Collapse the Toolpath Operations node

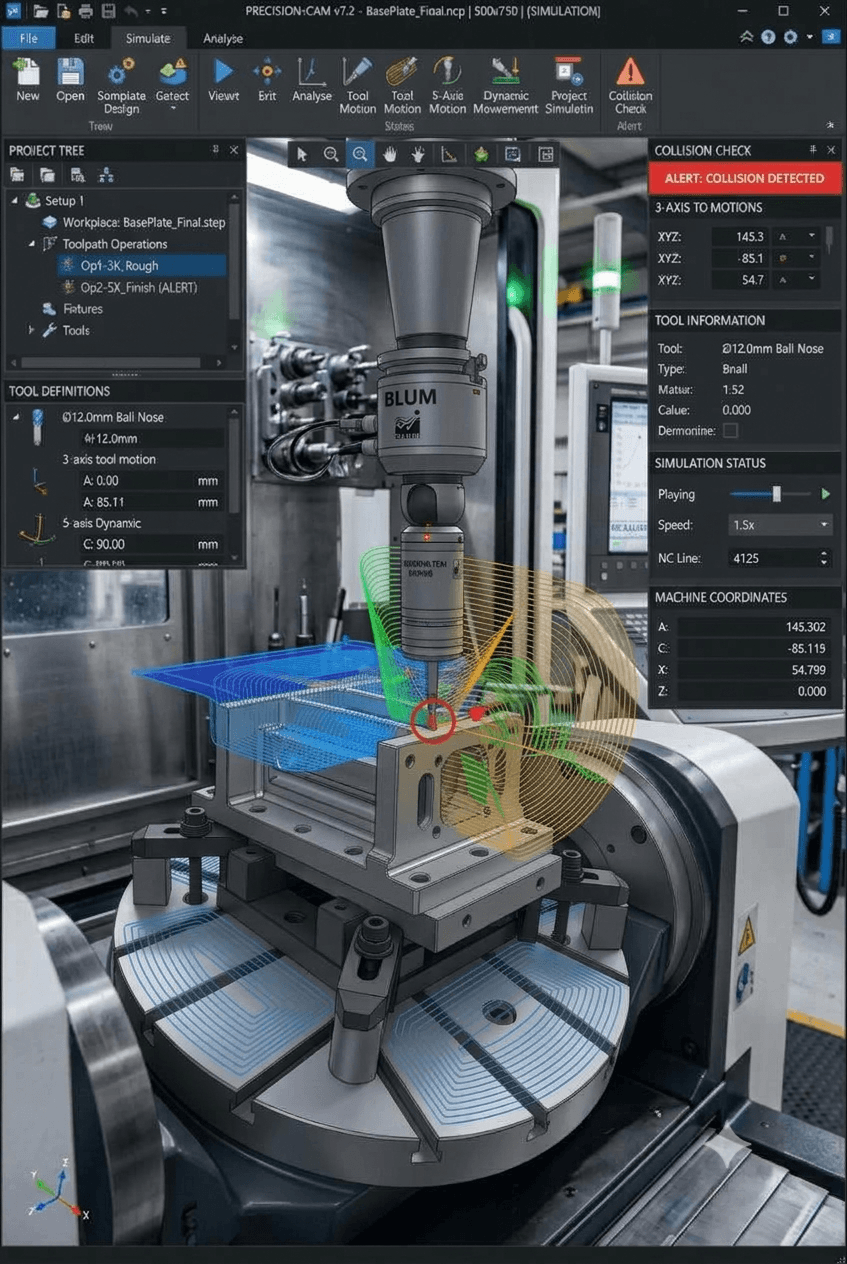(x=32, y=244)
